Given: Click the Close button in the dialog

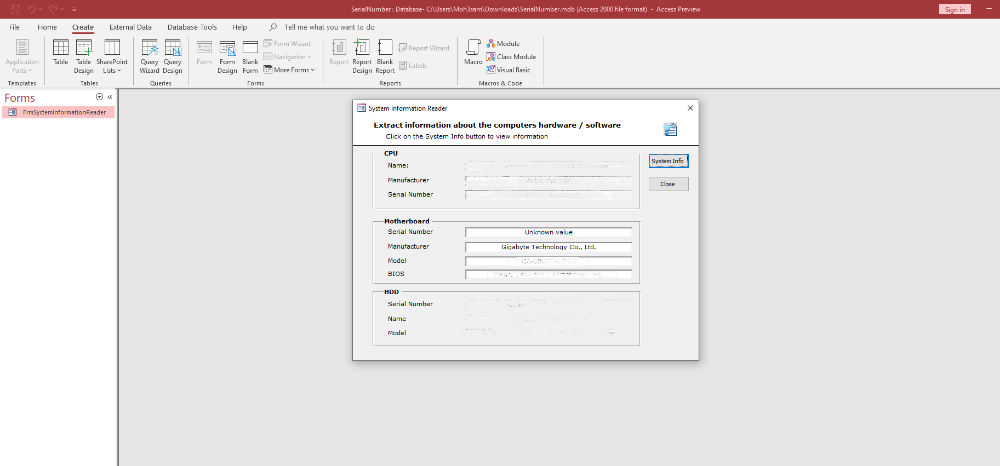Looking at the screenshot, I should point(668,184).
